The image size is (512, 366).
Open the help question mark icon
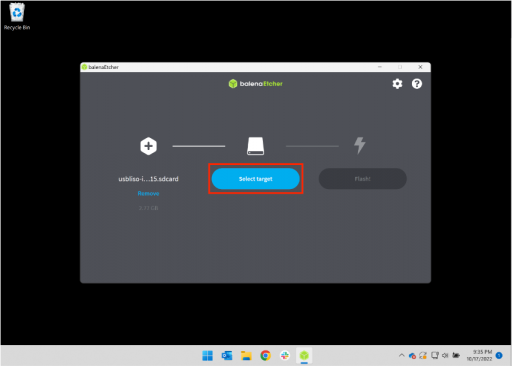pyautogui.click(x=417, y=84)
